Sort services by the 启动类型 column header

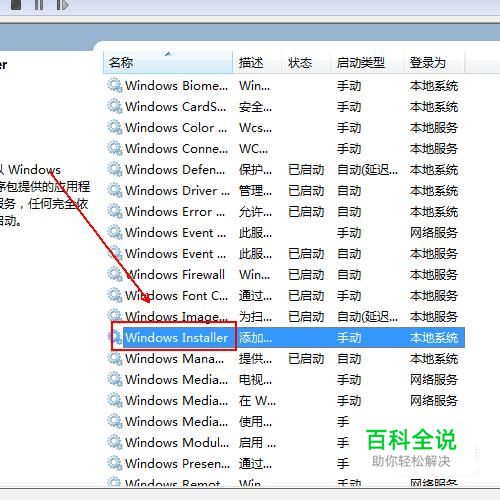coord(367,62)
